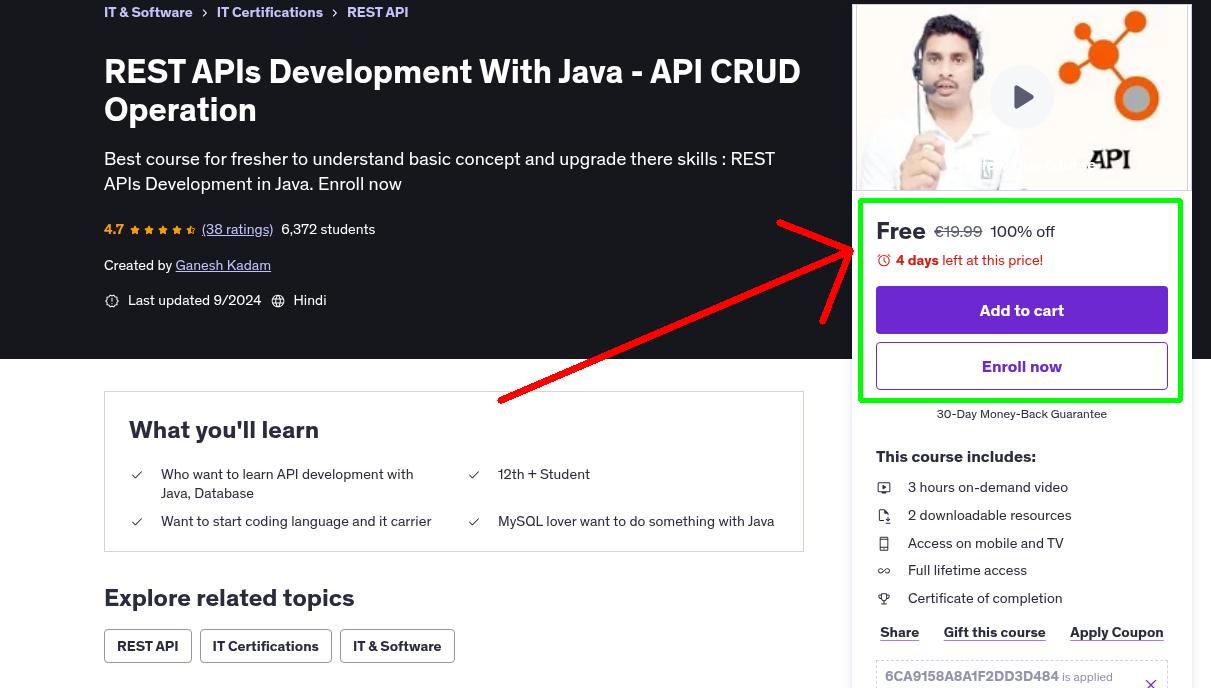Screen dimensions: 1211x688
Task: Click the '2 downloadable resources' text
Action: pos(990,515)
